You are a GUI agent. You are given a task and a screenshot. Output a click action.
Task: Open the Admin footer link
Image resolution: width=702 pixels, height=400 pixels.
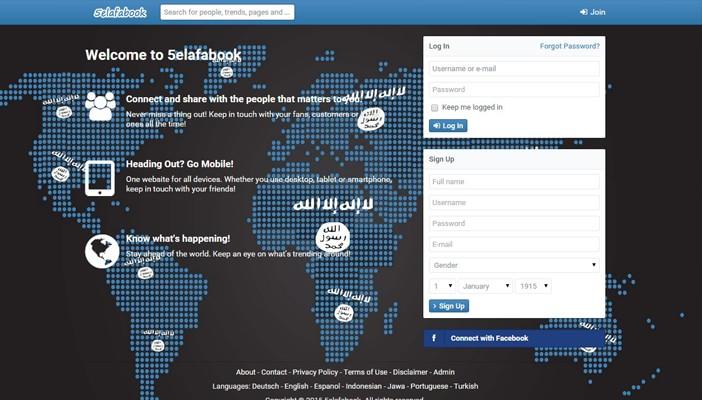point(444,372)
